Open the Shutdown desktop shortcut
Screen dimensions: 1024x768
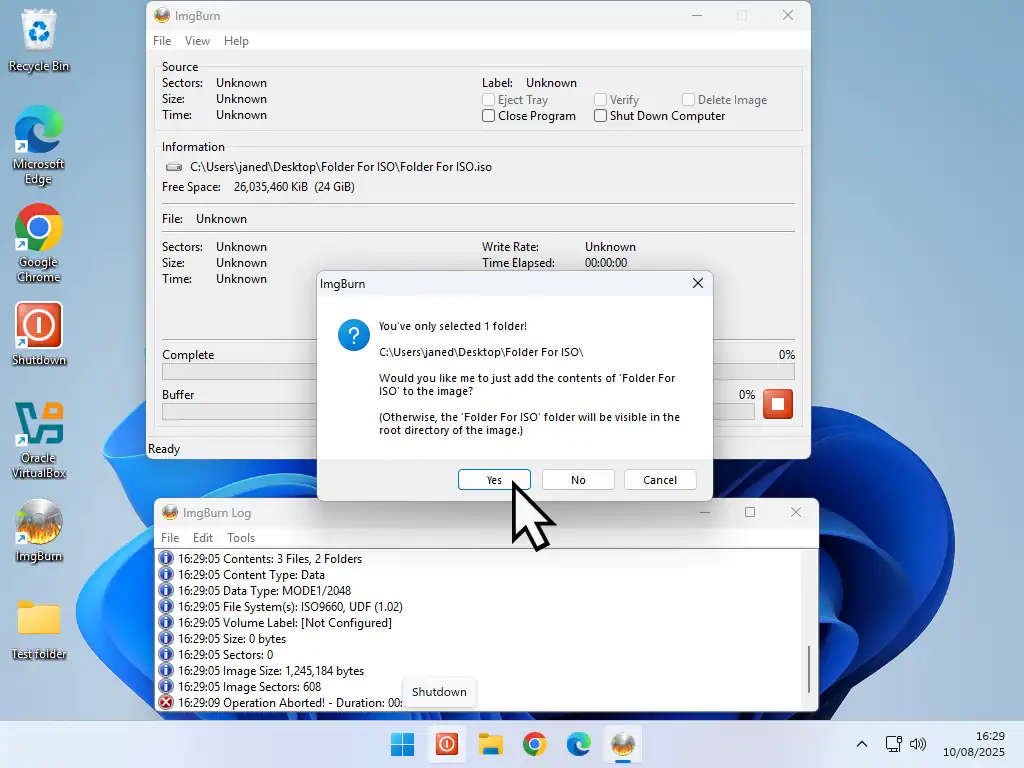point(39,333)
